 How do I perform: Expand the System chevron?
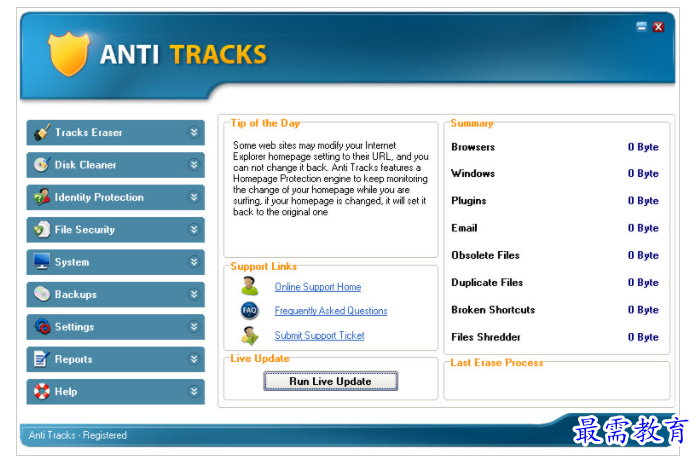point(194,262)
